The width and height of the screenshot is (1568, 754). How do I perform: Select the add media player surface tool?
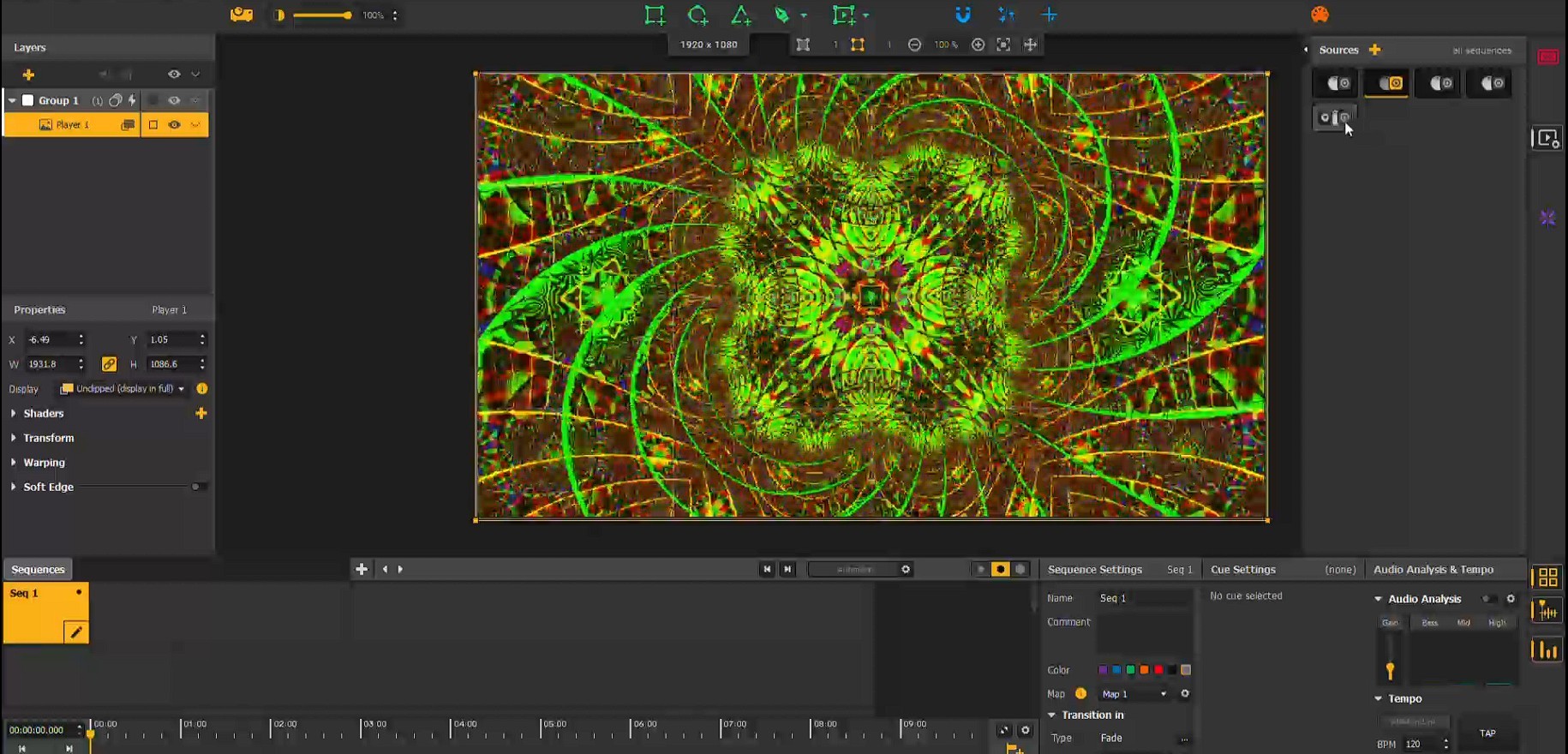pos(844,15)
